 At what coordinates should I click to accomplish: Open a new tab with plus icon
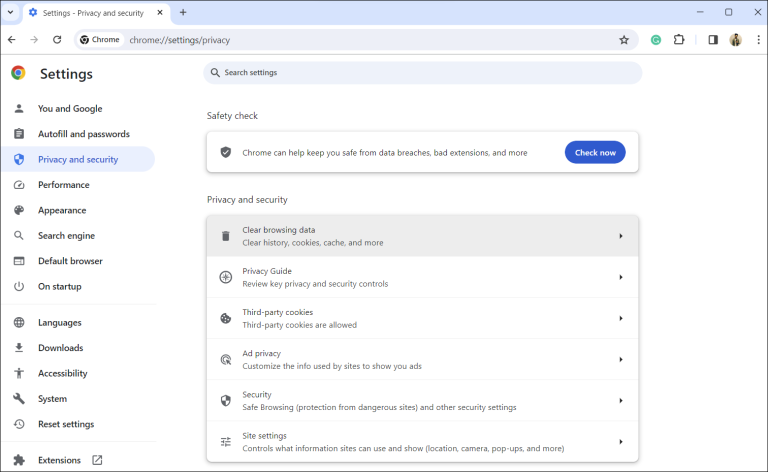click(183, 12)
